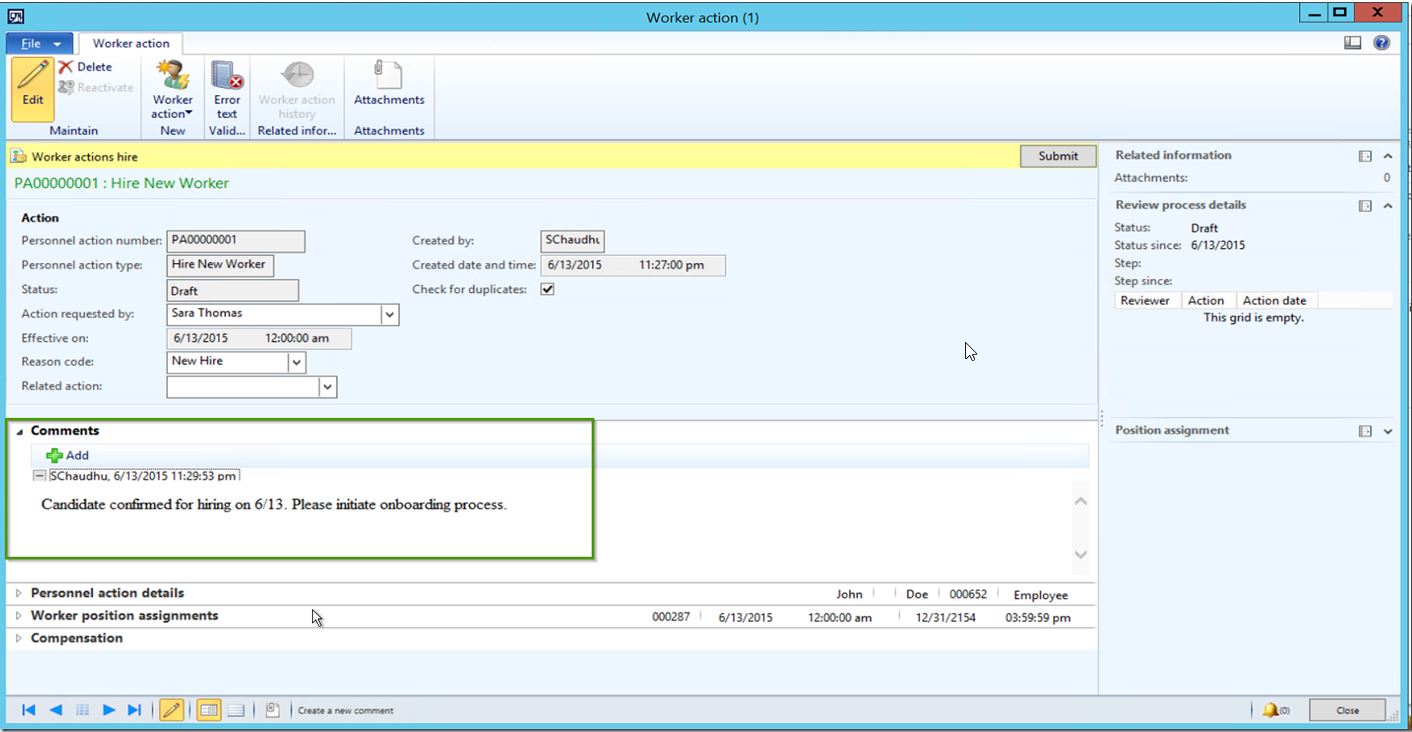Open the File menu
This screenshot has width=1412, height=732.
(x=39, y=44)
